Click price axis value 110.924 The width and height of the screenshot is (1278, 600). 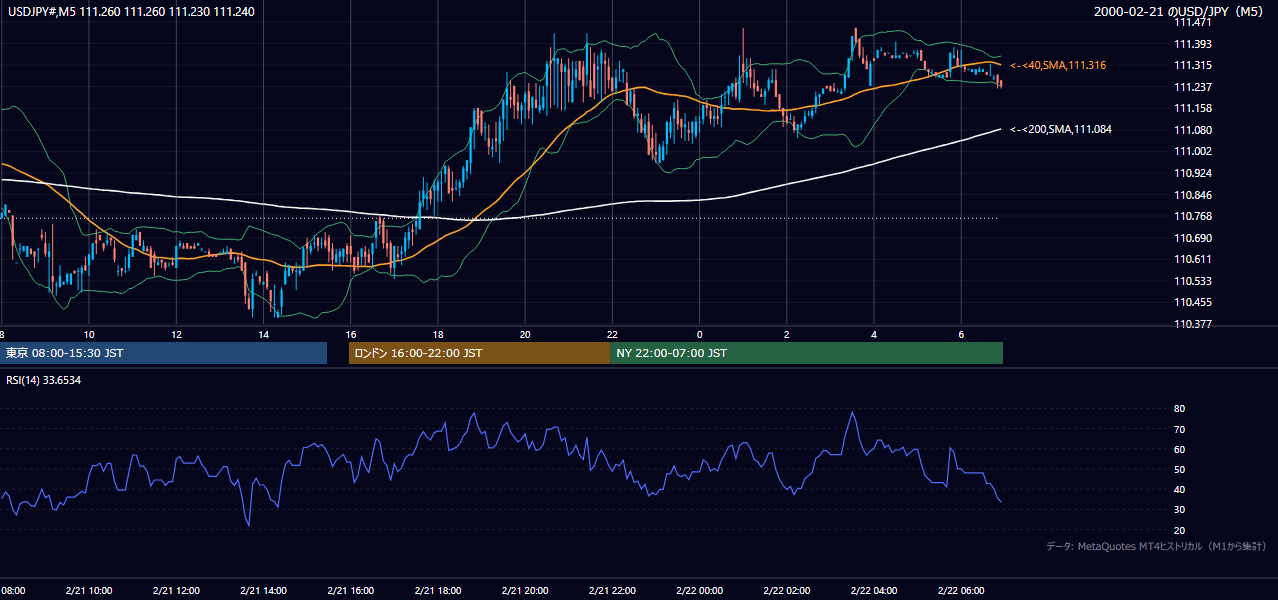coord(1193,173)
